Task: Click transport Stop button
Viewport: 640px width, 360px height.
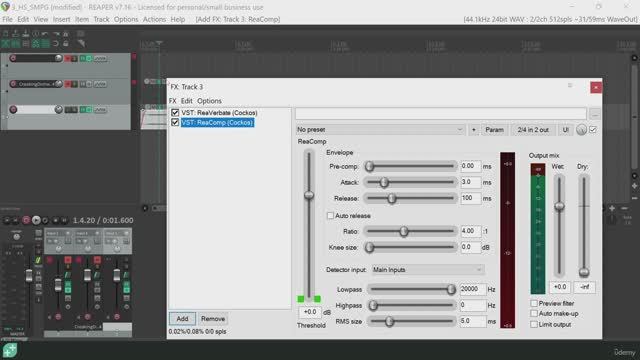Action: (x=56, y=220)
